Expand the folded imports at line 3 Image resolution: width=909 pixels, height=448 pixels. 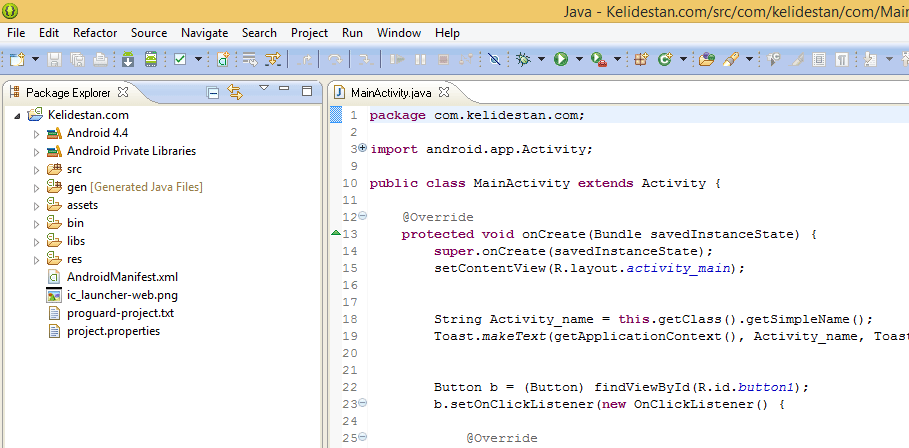(363, 148)
